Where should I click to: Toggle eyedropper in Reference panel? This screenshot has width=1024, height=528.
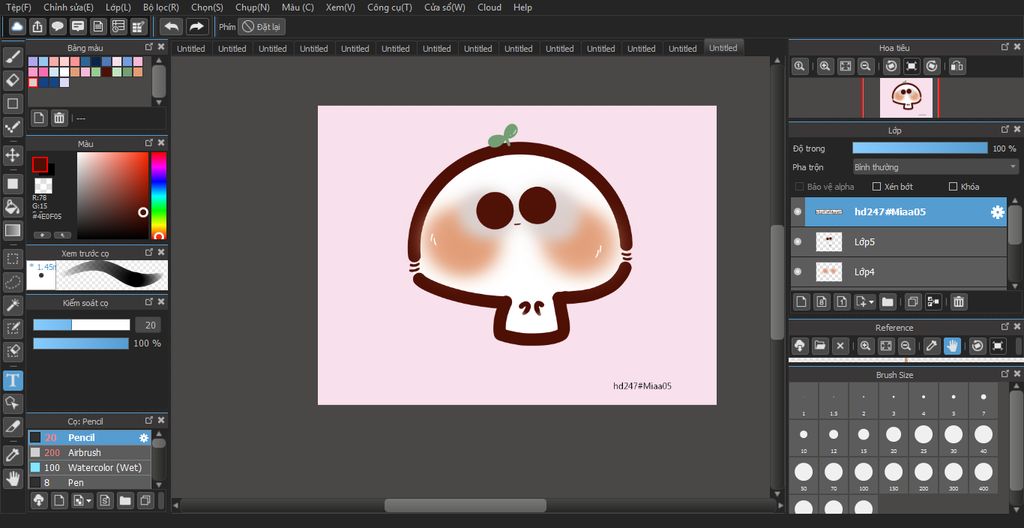[932, 346]
